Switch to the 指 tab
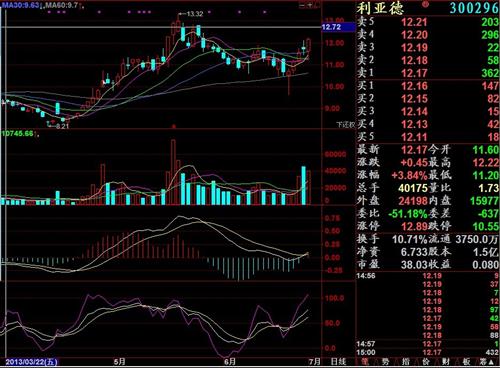Image resolution: width=500 pixels, height=368 pixels. tap(405, 362)
